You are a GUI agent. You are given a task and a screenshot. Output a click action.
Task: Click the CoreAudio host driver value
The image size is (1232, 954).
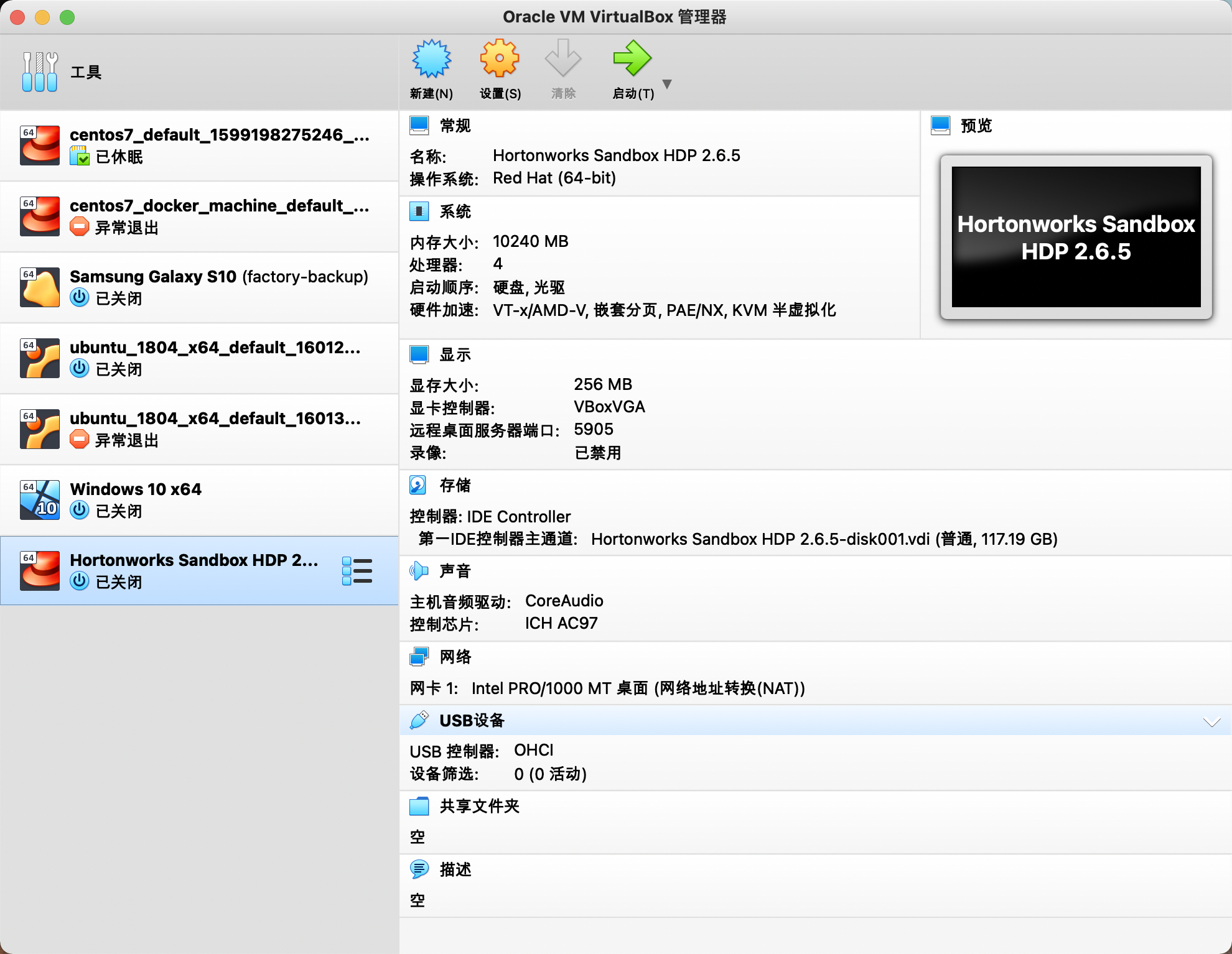pyautogui.click(x=564, y=601)
